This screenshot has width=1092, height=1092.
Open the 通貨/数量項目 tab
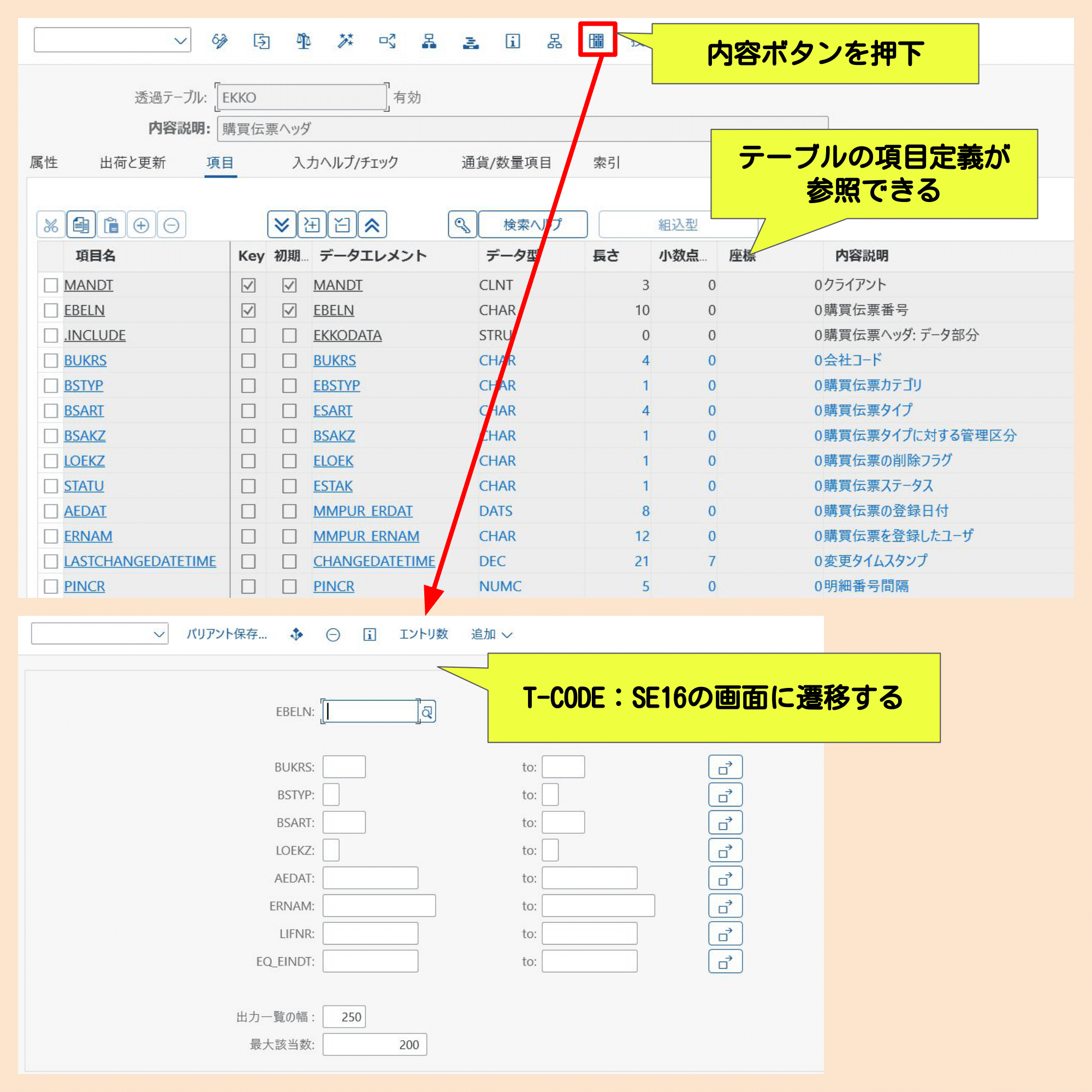506,162
